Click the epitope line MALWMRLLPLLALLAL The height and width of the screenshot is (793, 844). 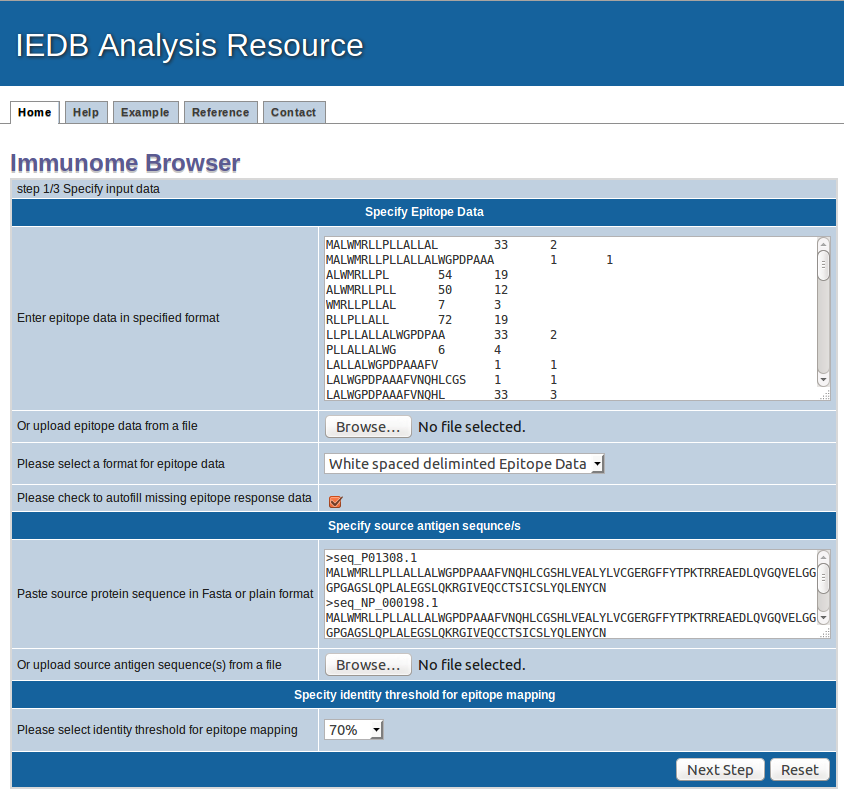(x=382, y=245)
